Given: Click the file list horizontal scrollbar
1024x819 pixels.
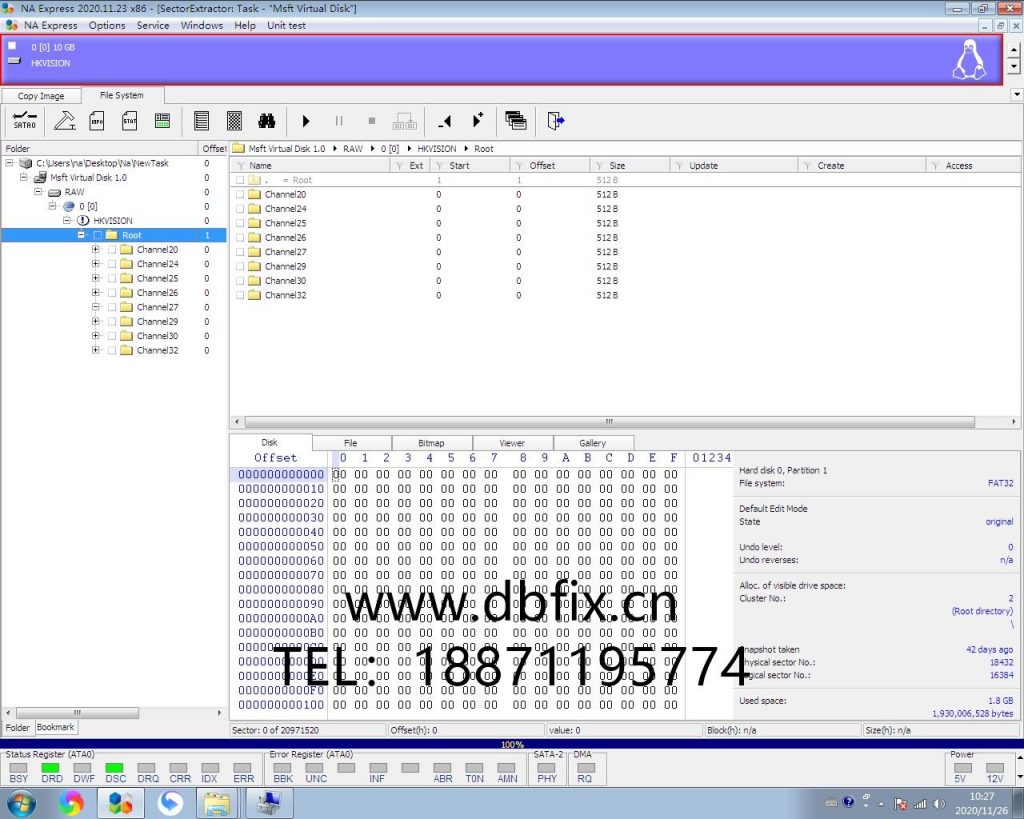Looking at the screenshot, I should pos(609,422).
